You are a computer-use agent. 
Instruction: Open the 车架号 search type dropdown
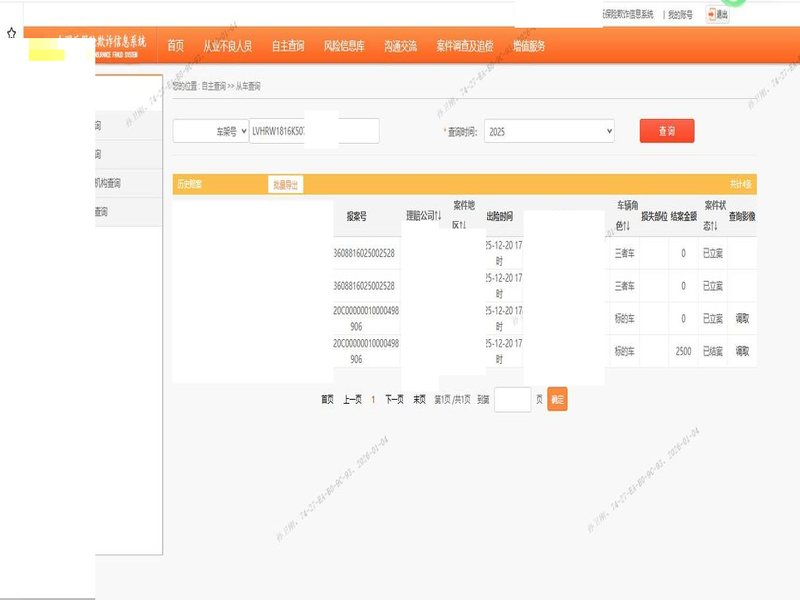pyautogui.click(x=211, y=131)
